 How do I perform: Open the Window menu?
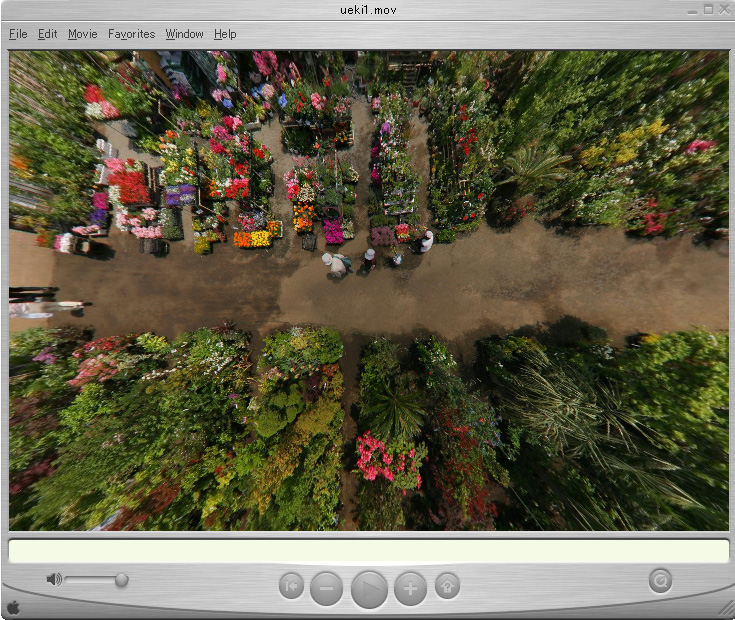tap(184, 34)
